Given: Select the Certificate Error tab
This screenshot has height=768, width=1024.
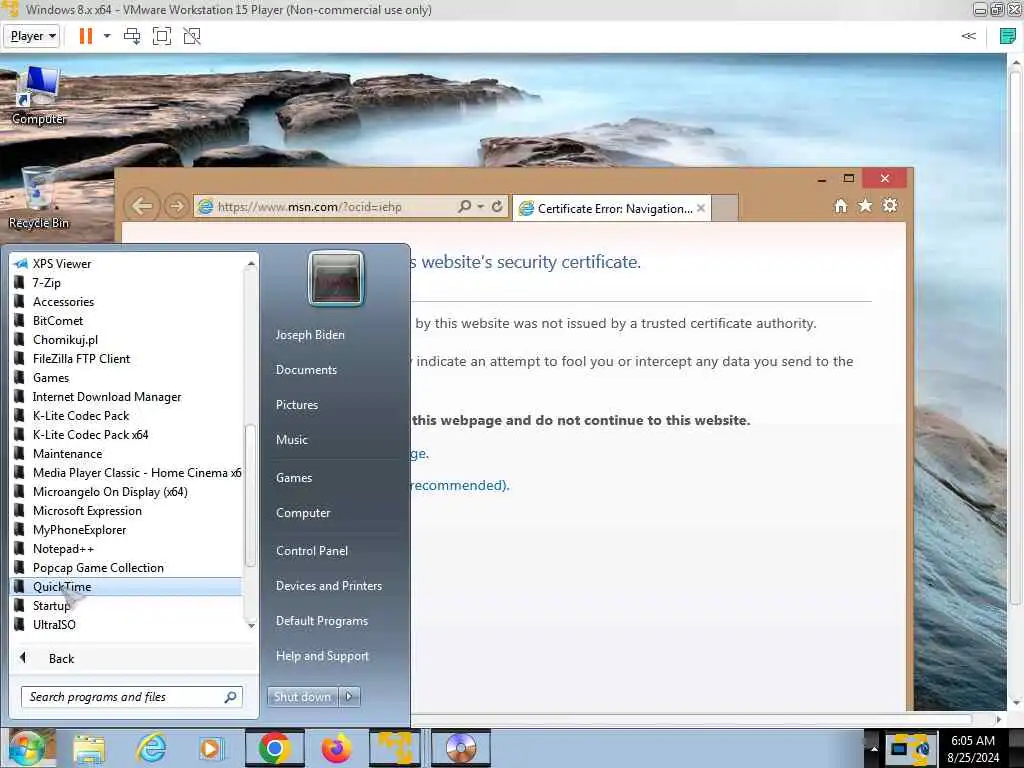Looking at the screenshot, I should coord(612,208).
